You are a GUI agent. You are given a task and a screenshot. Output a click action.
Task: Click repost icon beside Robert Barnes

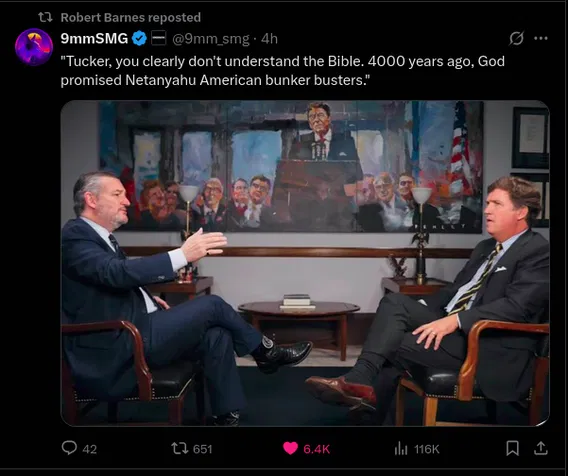[45, 17]
